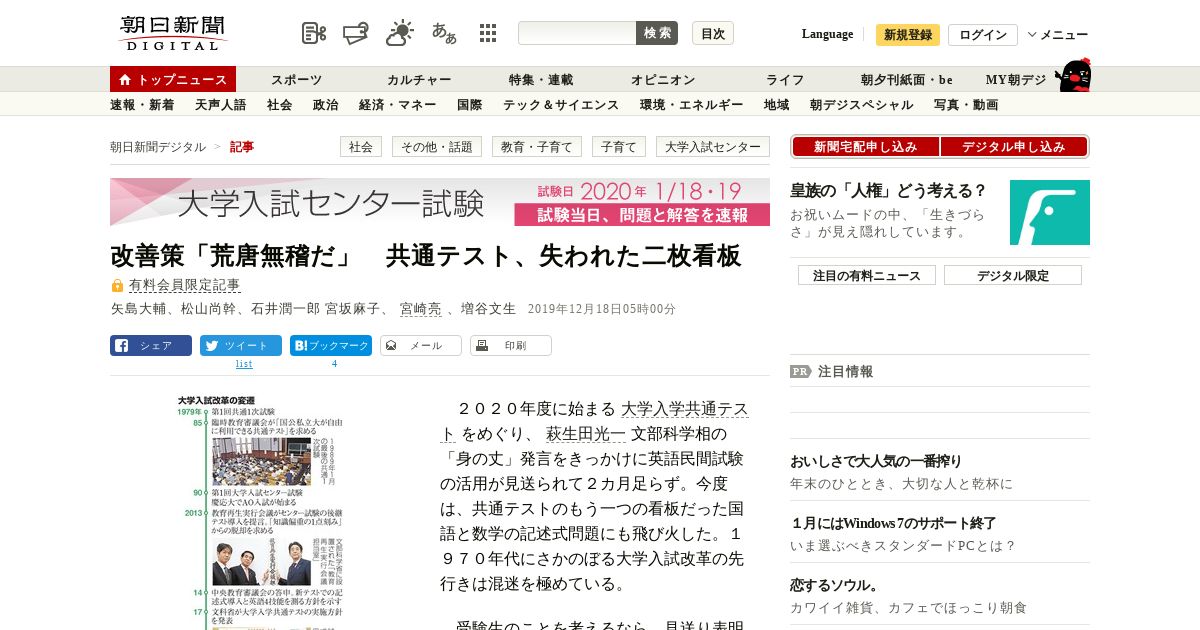This screenshot has height=630, width=1200.
Task: Open 地域 submenu item
Action: [x=776, y=105]
